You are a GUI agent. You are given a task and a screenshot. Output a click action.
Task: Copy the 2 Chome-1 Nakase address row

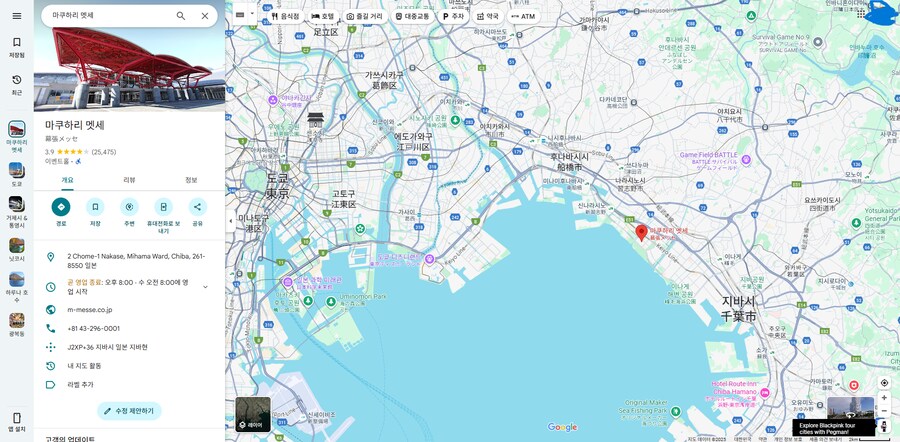click(129, 261)
